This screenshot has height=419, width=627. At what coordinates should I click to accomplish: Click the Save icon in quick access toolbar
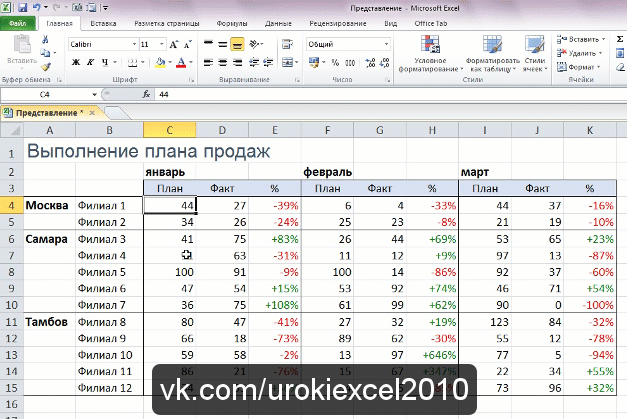[x=22, y=7]
